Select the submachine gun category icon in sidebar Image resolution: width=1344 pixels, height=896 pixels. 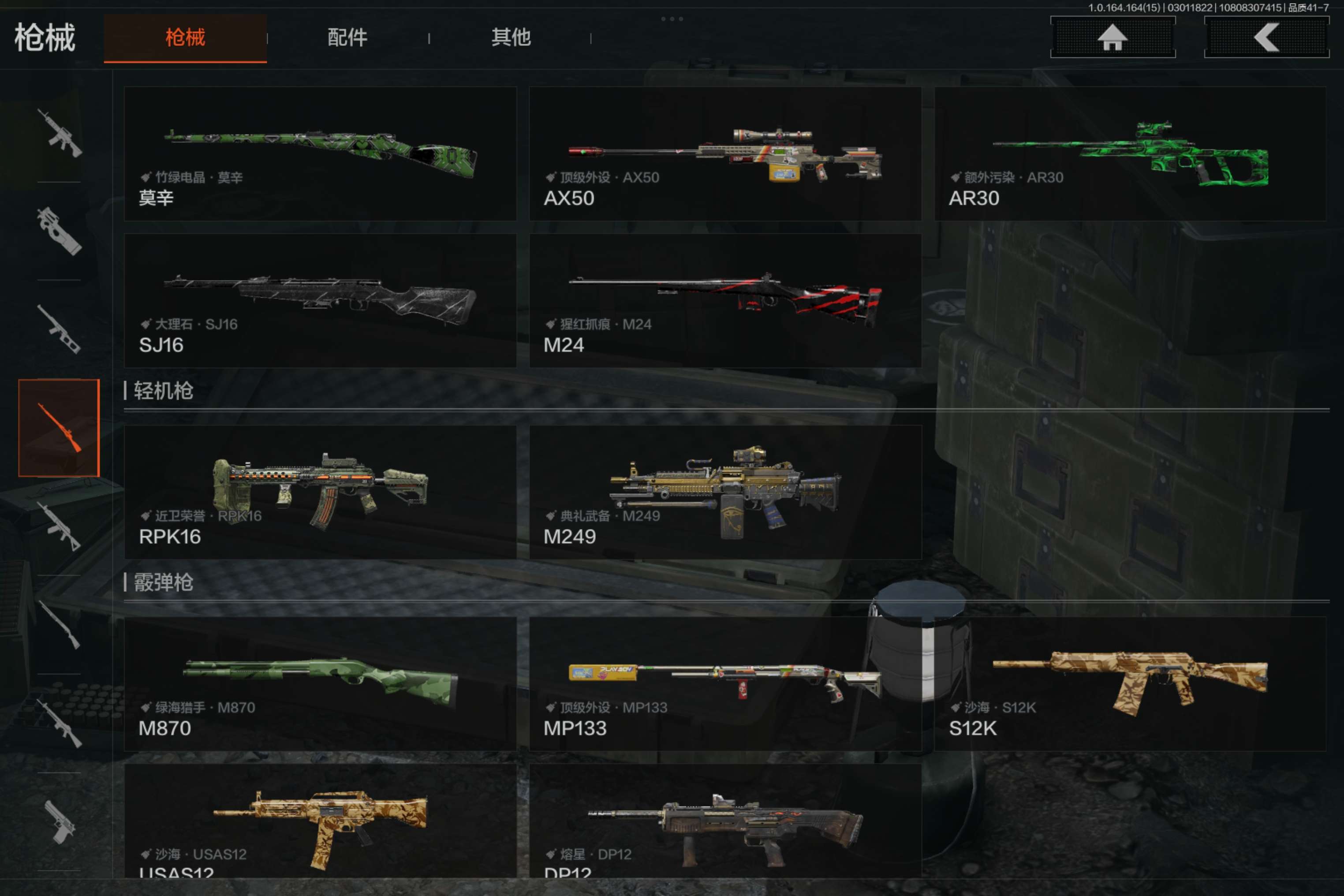tap(60, 231)
